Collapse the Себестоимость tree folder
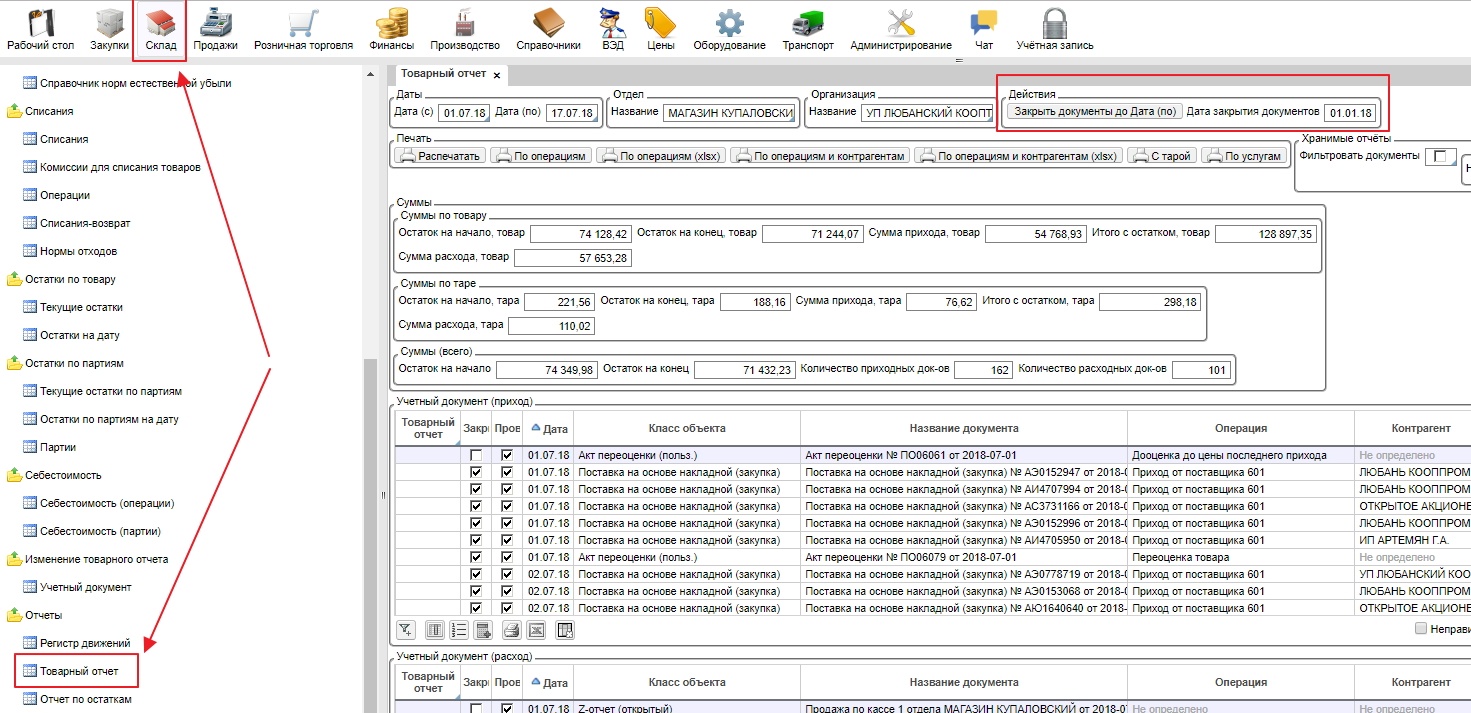Screen dimensions: 1471x713 coord(15,475)
